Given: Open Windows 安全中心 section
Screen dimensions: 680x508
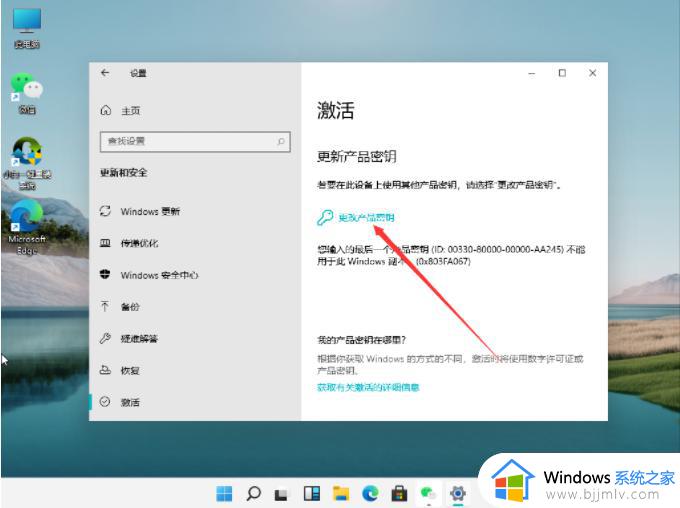Looking at the screenshot, I should click(159, 275).
